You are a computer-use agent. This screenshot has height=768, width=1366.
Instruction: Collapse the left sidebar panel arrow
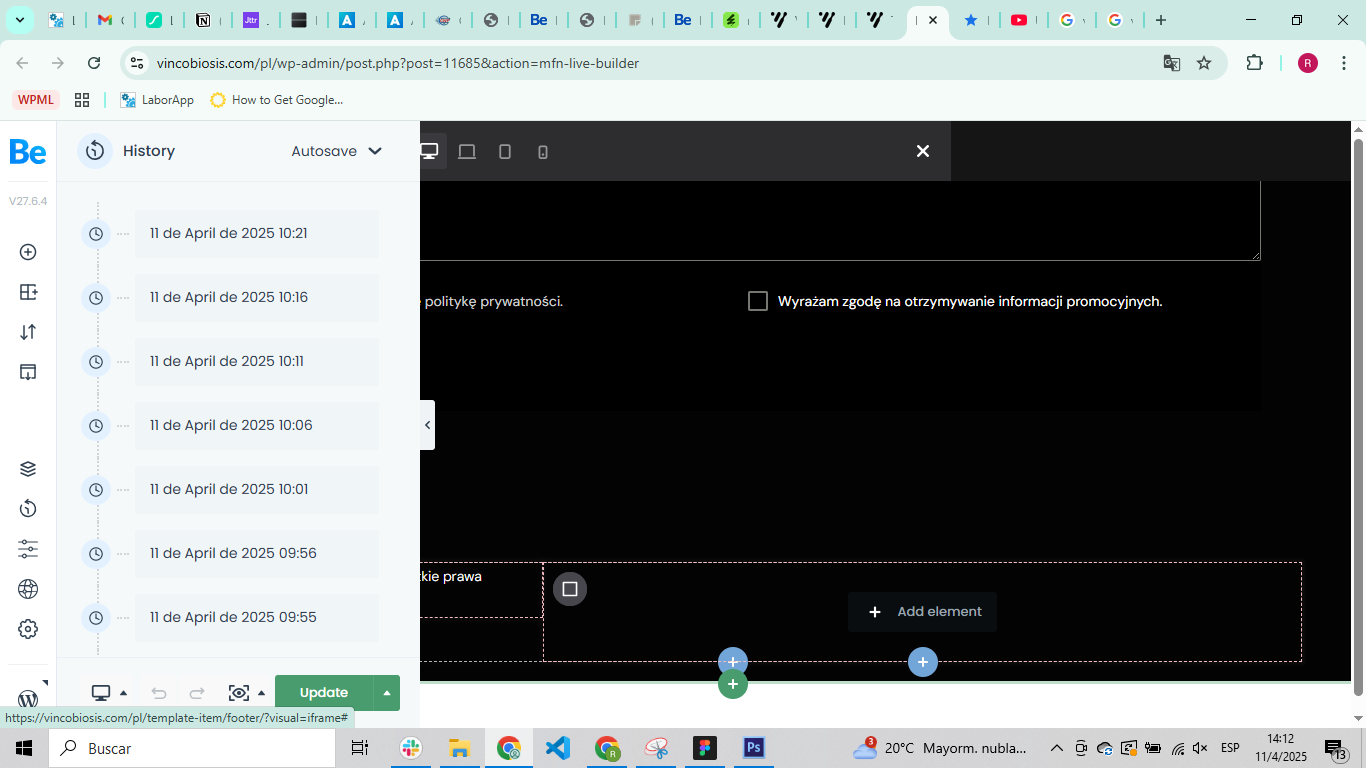427,425
